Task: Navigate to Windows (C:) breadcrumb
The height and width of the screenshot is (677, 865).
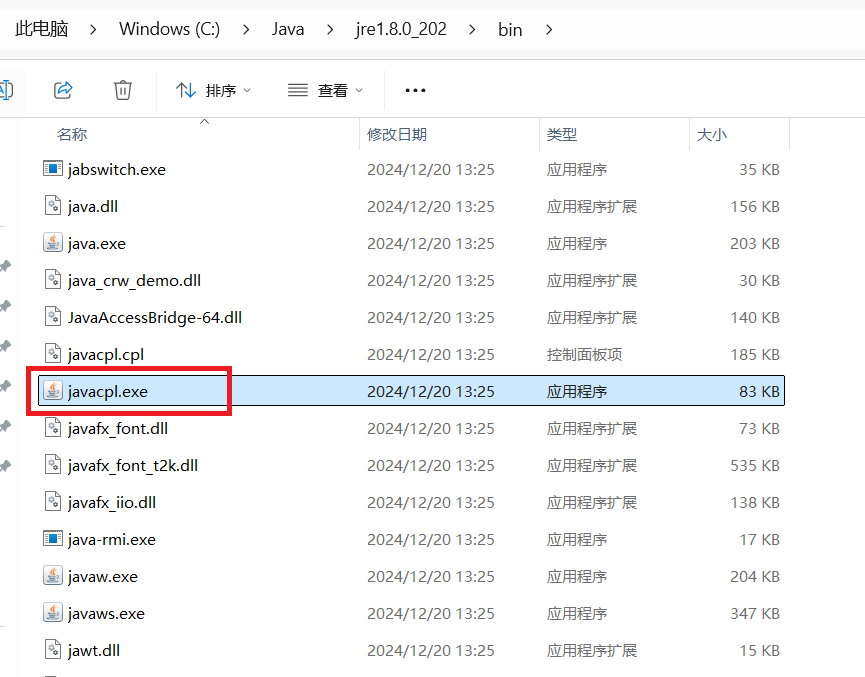Action: (x=169, y=29)
